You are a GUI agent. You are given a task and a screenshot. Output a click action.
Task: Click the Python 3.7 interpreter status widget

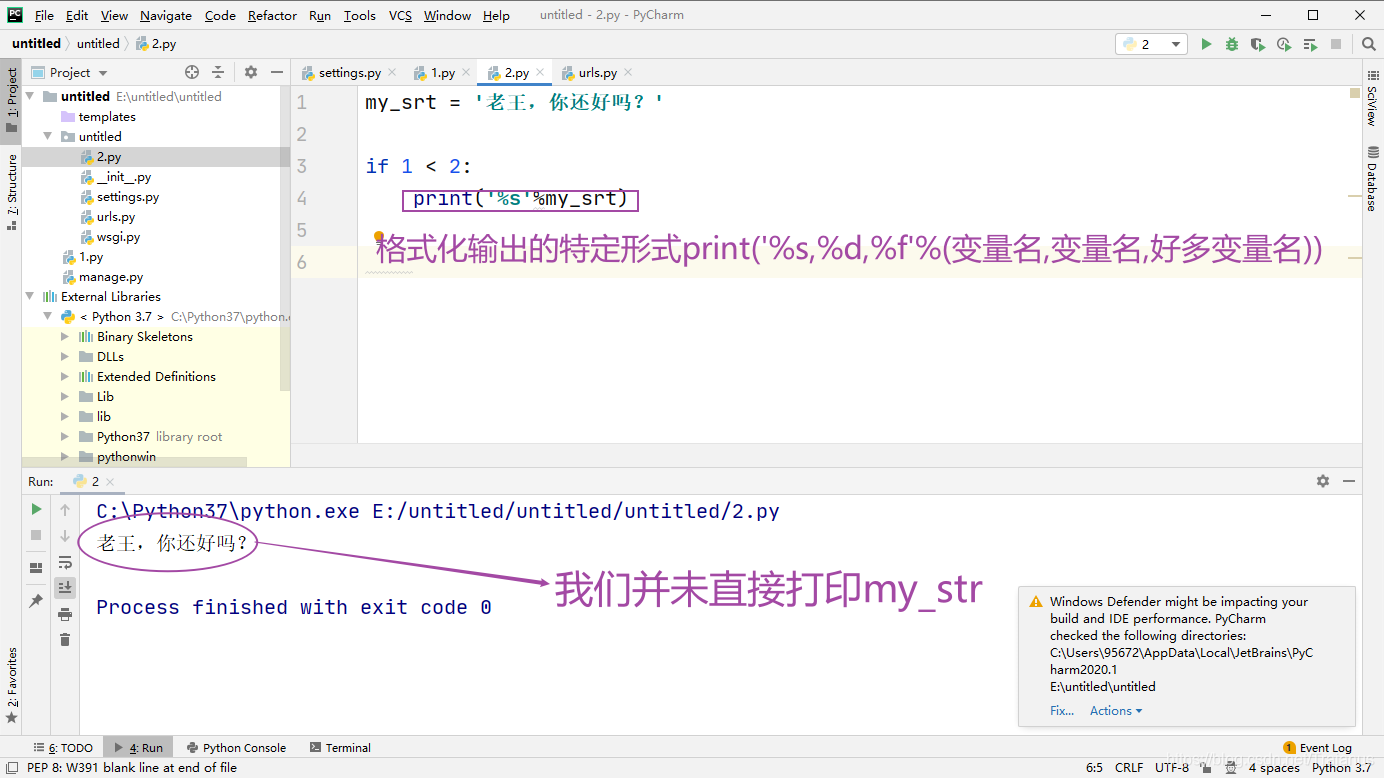pos(1341,768)
